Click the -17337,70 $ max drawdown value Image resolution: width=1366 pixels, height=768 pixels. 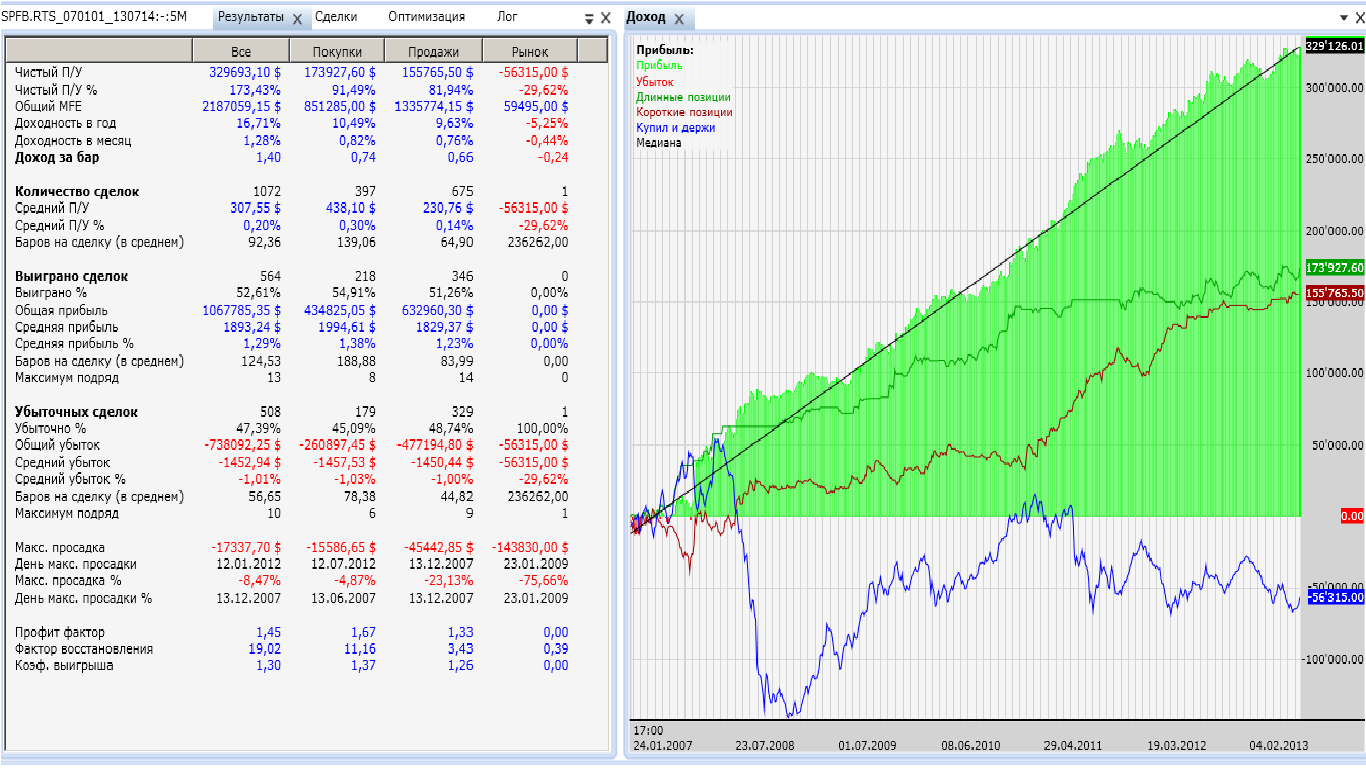tap(246, 548)
